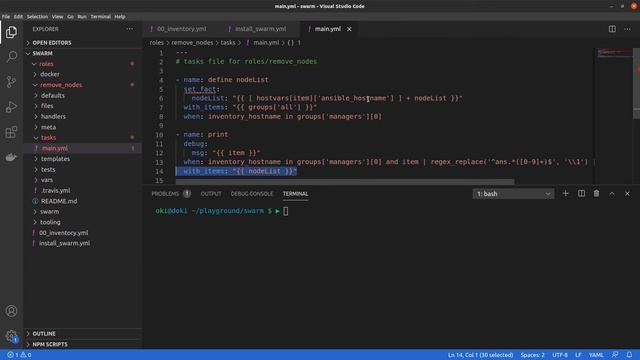The image size is (640, 360).
Task: Switch to the install_swarm.yml tab
Action: tap(260, 29)
